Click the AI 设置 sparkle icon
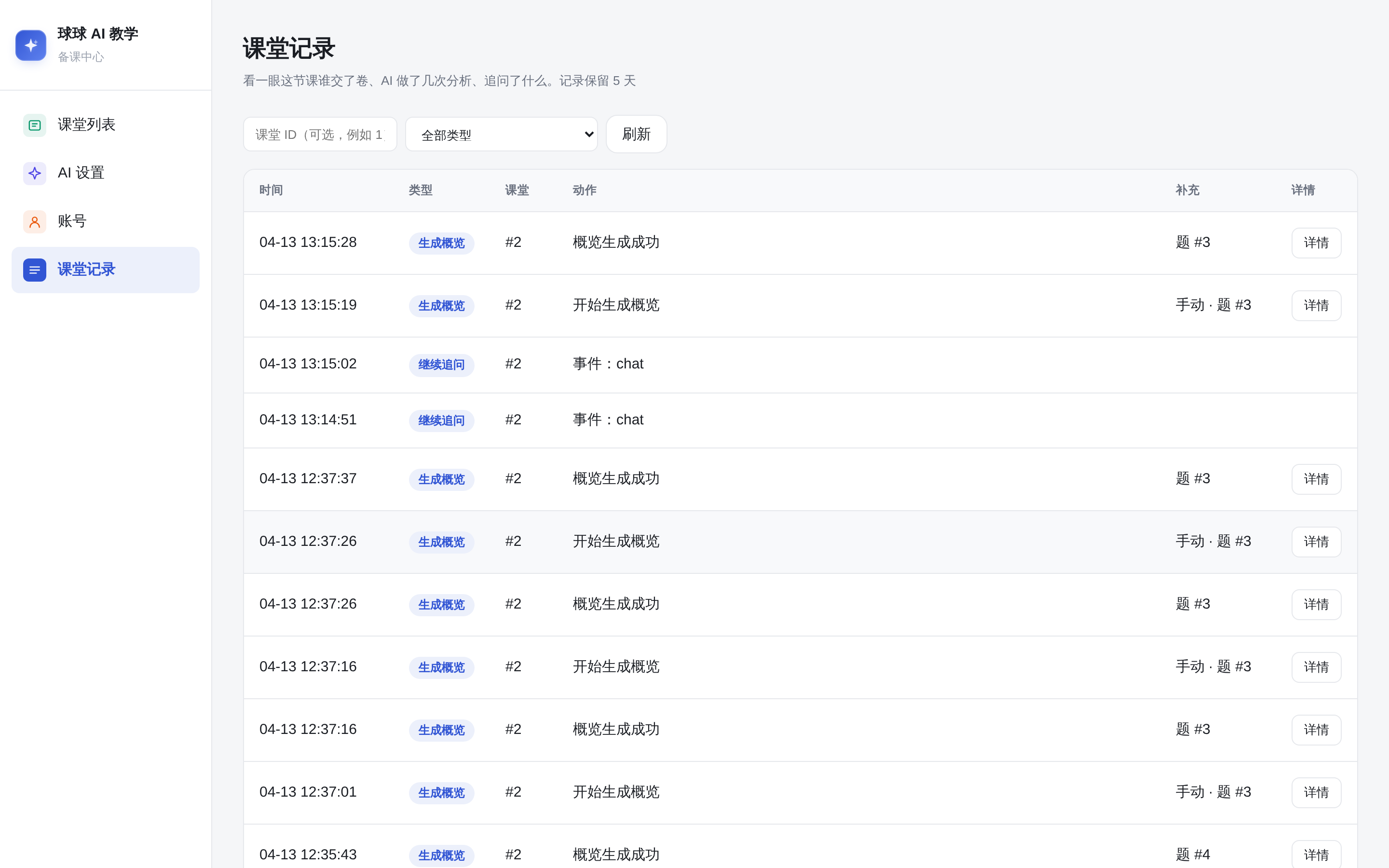This screenshot has width=1389, height=868. click(34, 174)
